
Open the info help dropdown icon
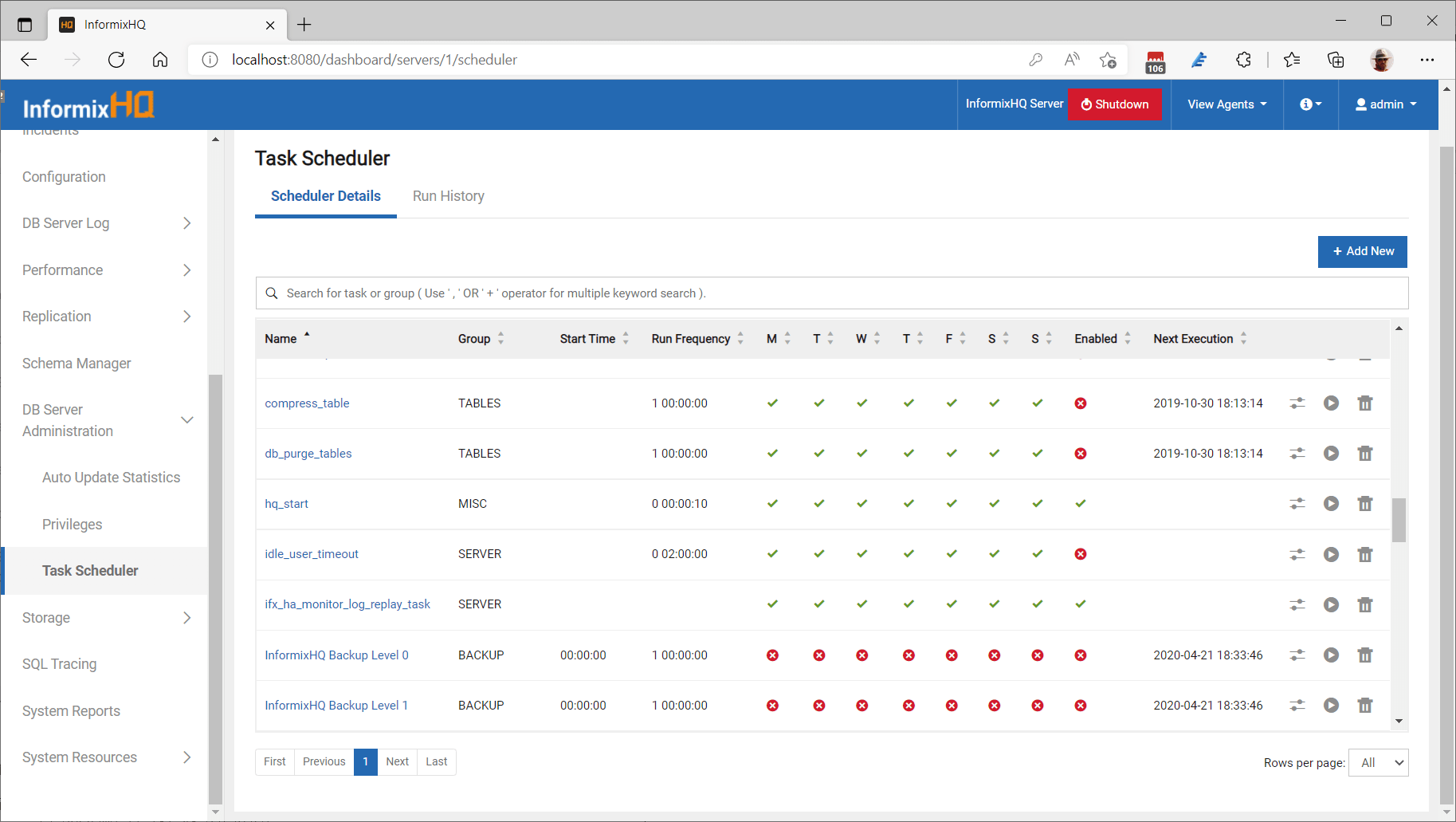(x=1310, y=104)
